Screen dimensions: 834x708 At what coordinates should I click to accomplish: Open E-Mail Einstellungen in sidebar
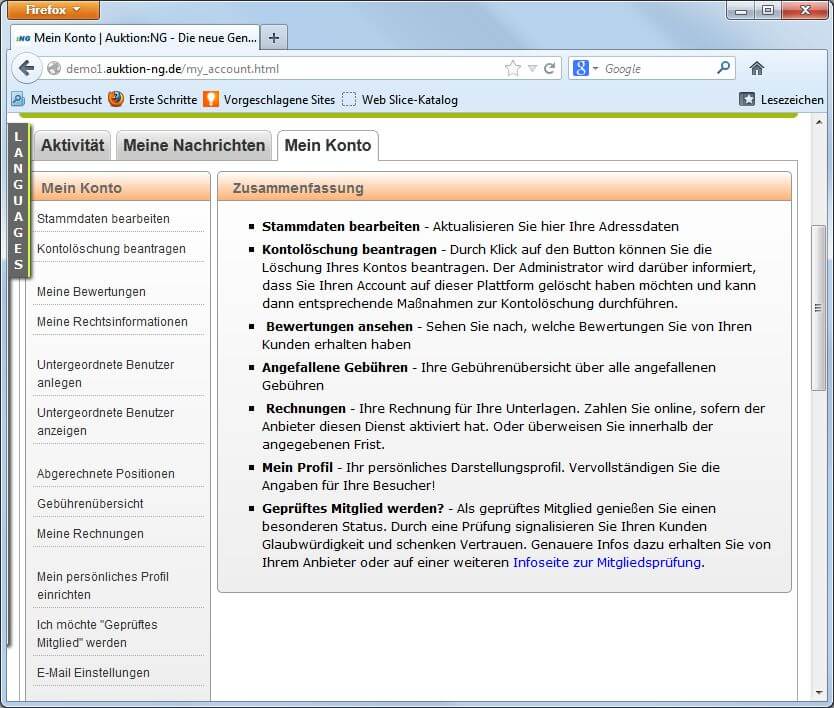tap(93, 672)
